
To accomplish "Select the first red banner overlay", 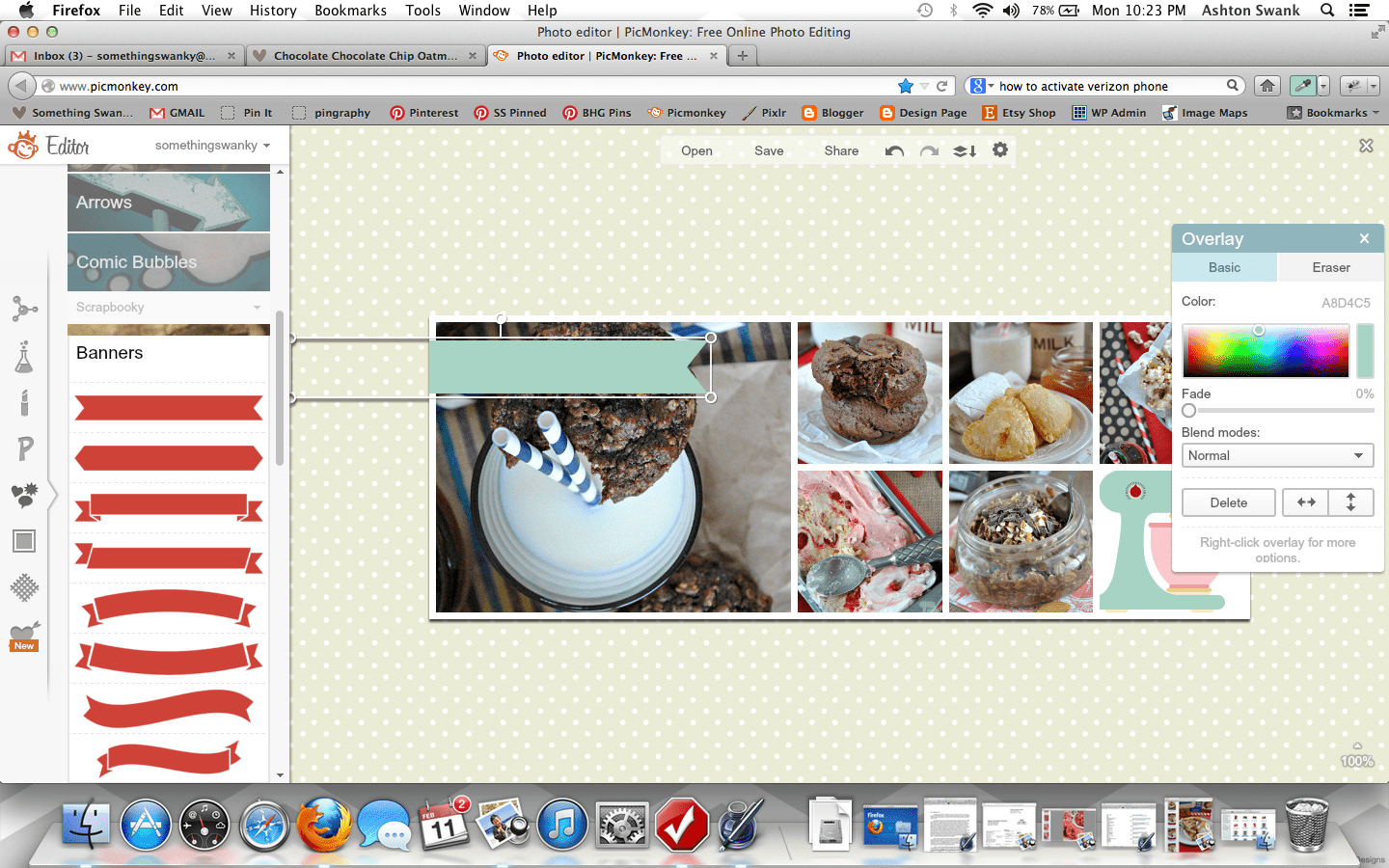I will [169, 408].
